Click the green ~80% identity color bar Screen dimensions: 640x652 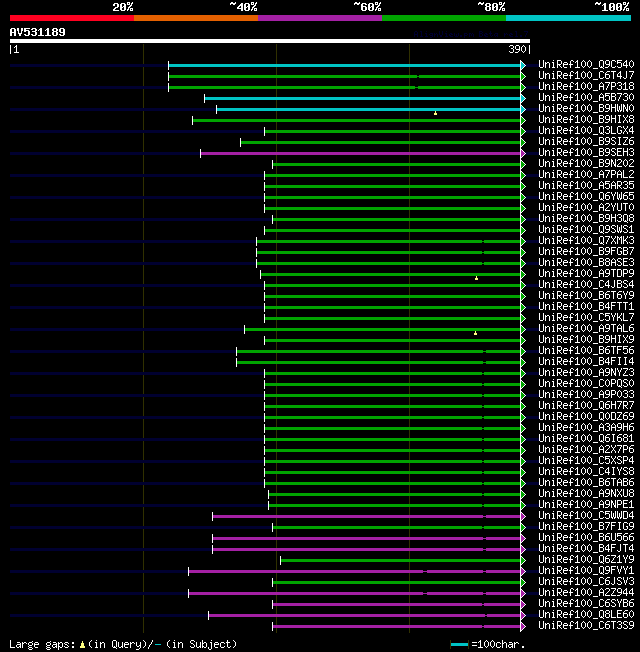(x=444, y=18)
